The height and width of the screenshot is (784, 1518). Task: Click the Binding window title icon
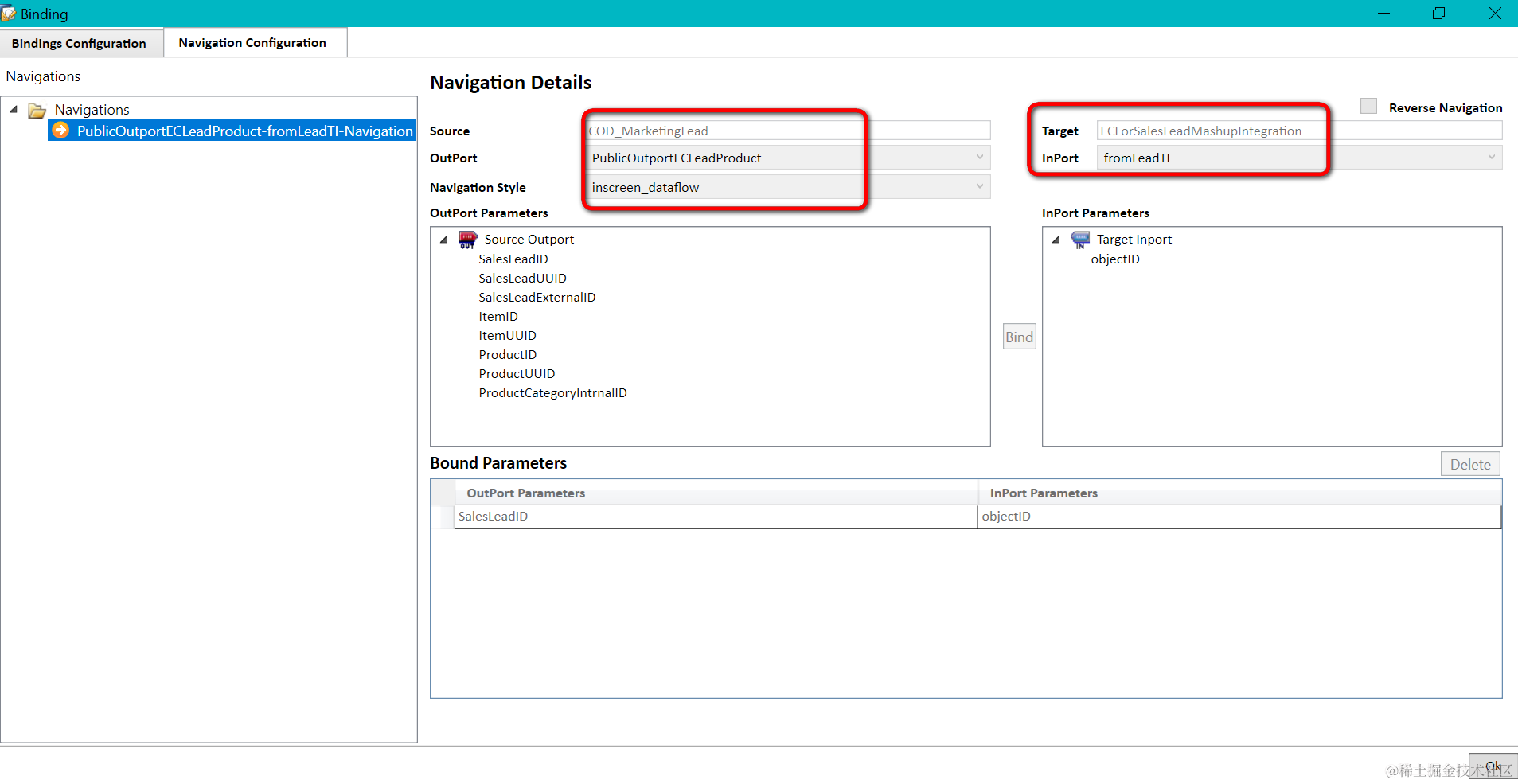pyautogui.click(x=8, y=13)
